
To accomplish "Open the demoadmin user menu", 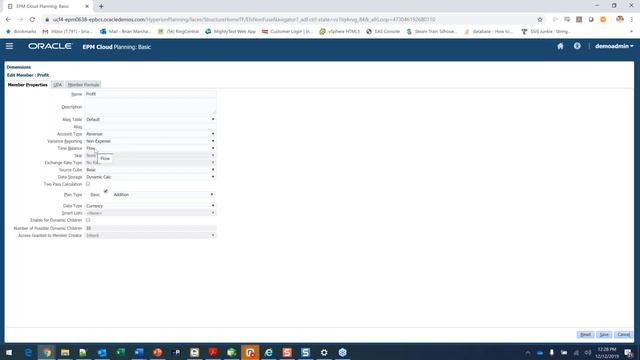I will click(614, 46).
